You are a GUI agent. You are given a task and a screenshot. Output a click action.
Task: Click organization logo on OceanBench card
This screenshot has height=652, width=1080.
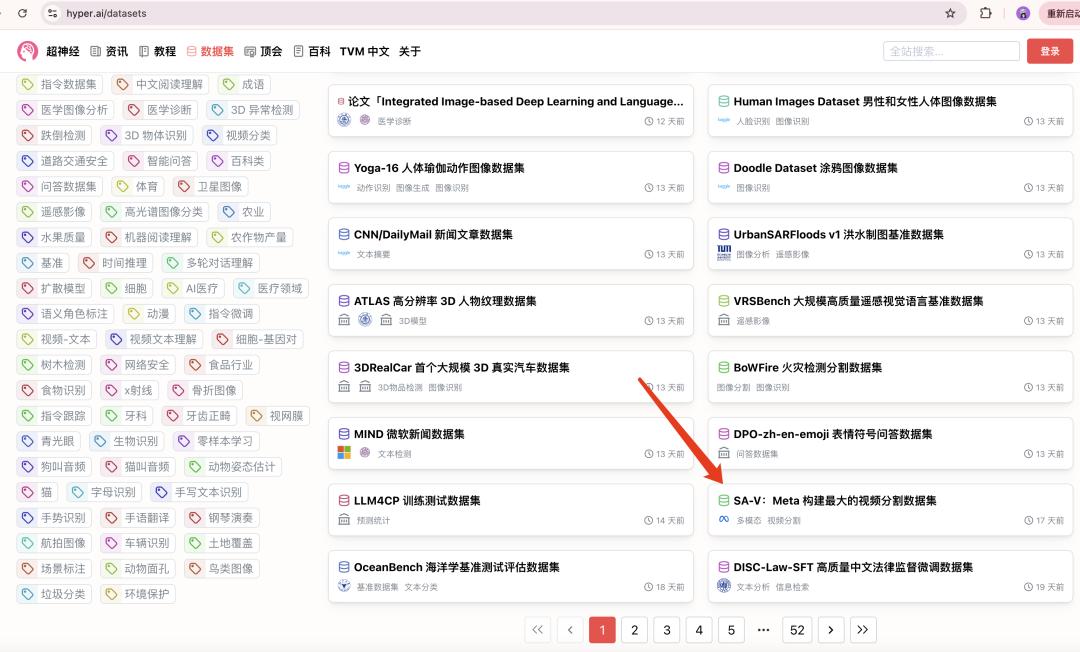[344, 586]
